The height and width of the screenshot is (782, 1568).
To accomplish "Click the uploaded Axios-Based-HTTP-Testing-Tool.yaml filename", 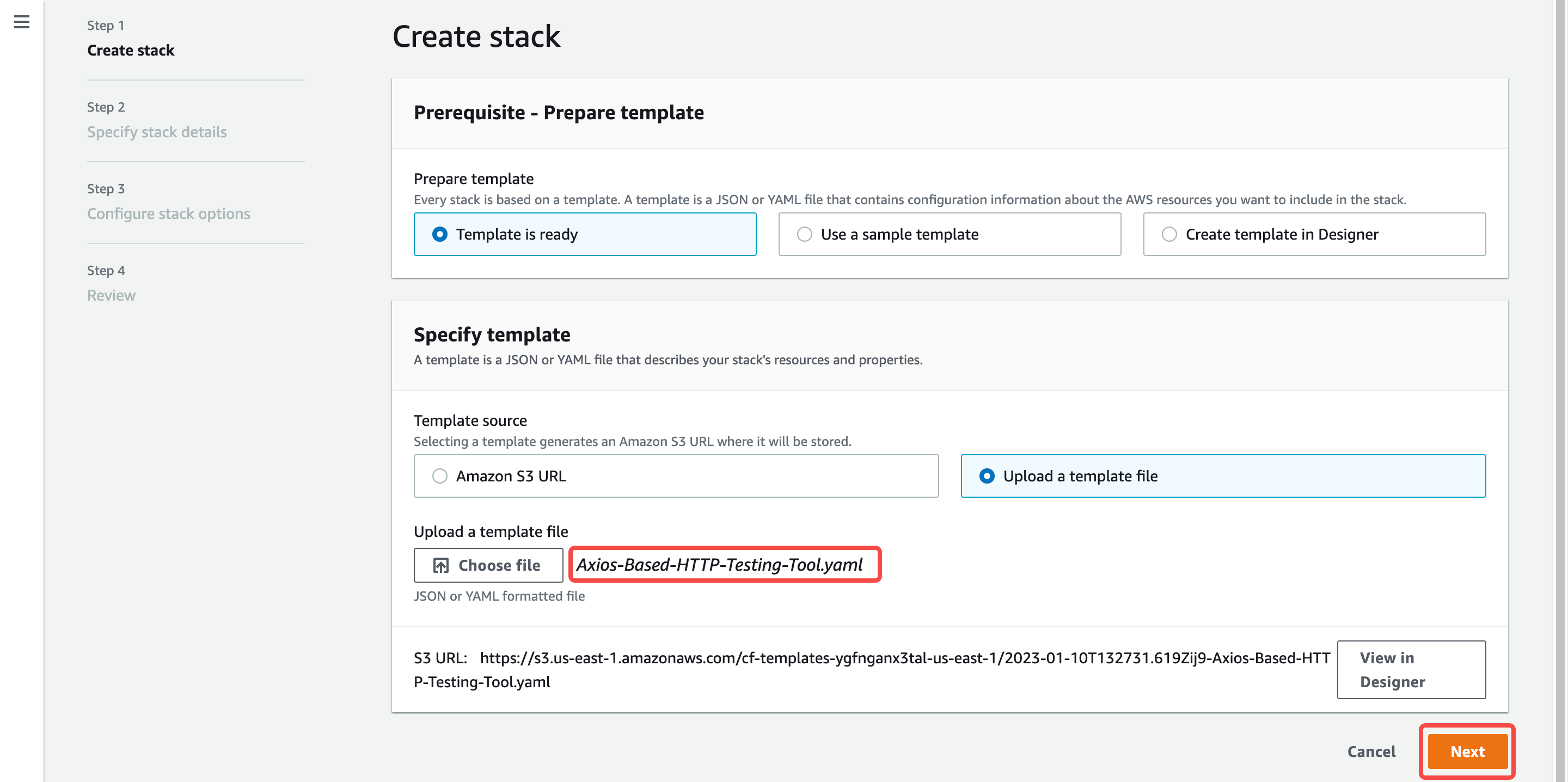I will pyautogui.click(x=719, y=565).
